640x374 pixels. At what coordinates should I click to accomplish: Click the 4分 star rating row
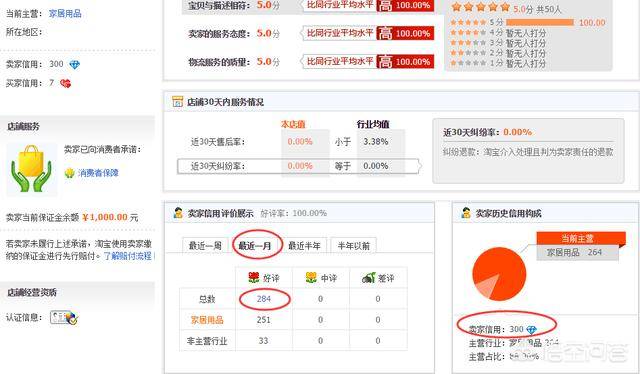point(498,33)
